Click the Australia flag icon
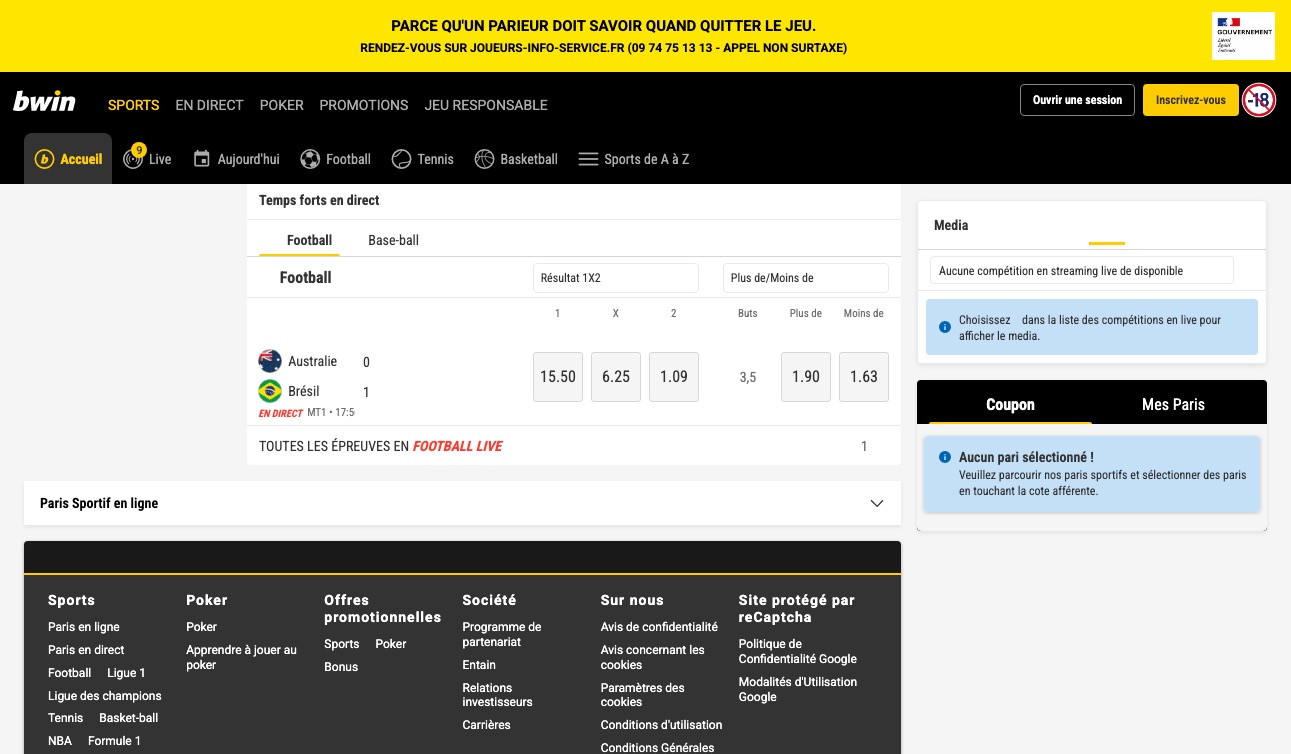 tap(270, 361)
